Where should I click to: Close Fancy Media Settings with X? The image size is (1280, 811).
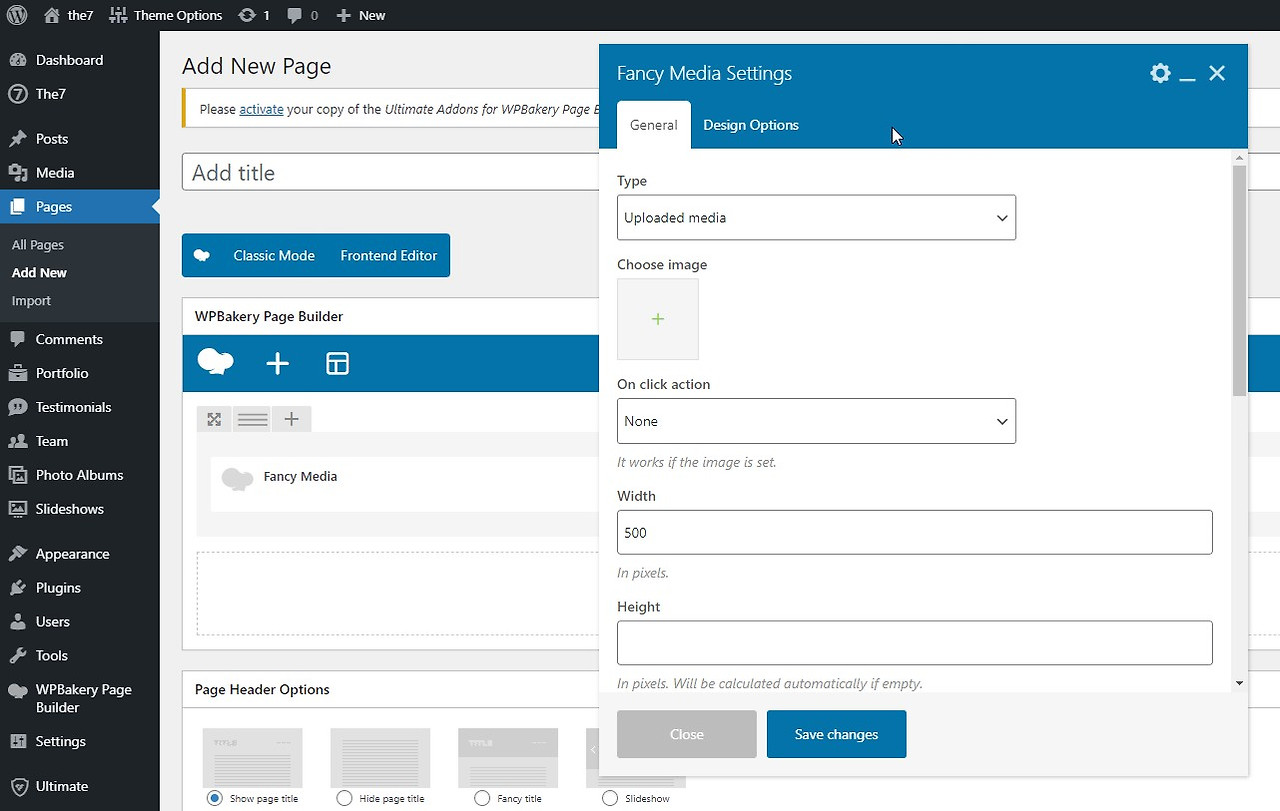[1217, 73]
